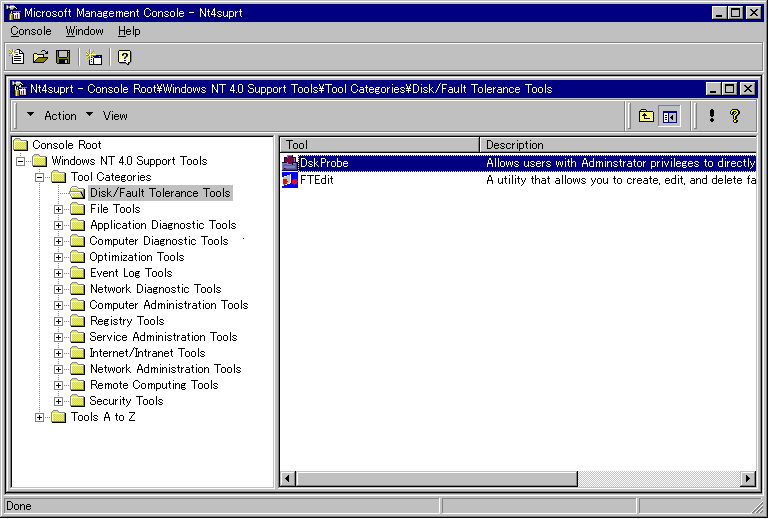Click the open Disk/Fault Tolerance Tools folder icon
Screen dimensions: 768x519
[77, 193]
